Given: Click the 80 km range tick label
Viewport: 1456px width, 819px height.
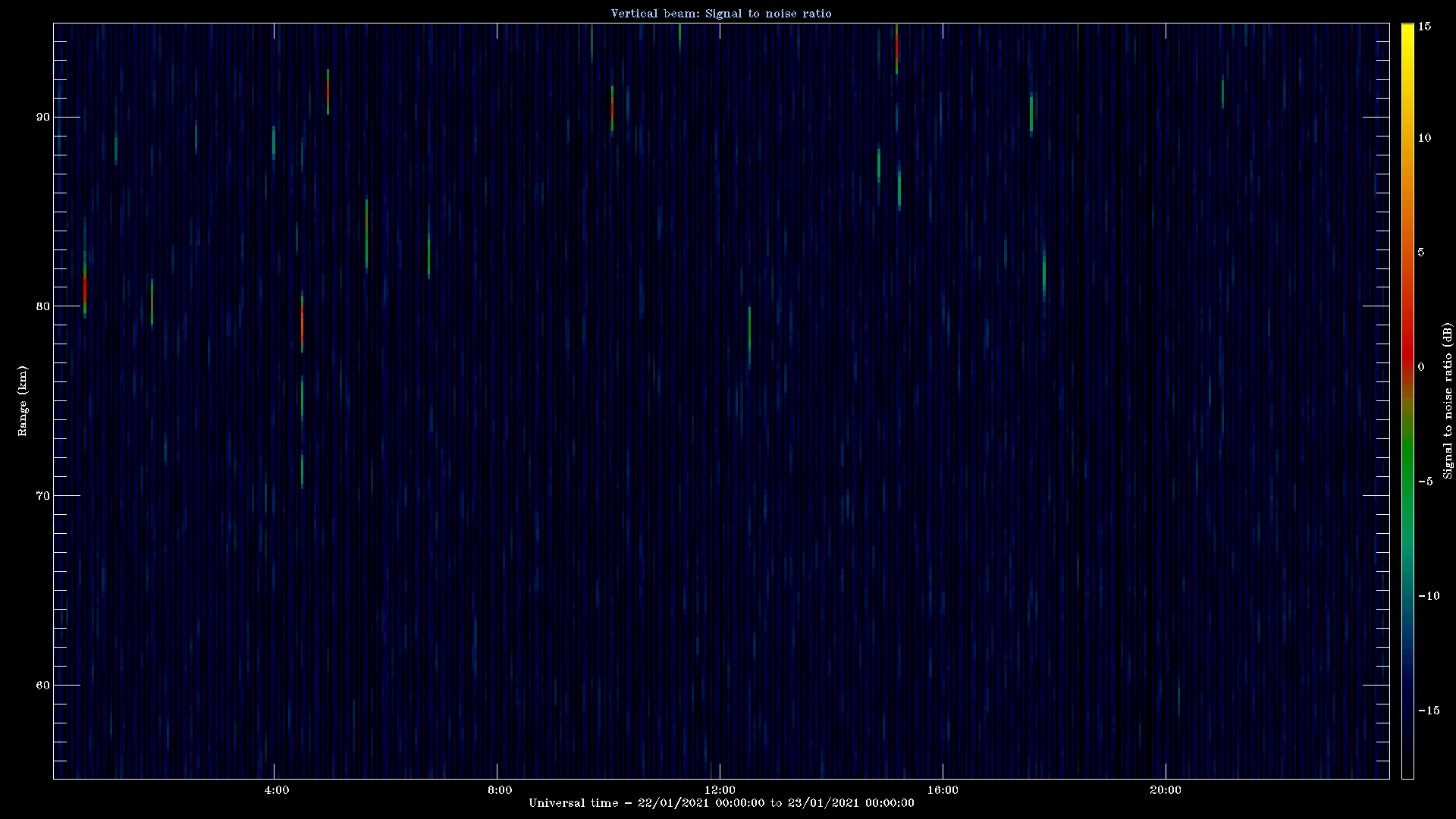Looking at the screenshot, I should click(x=42, y=306).
